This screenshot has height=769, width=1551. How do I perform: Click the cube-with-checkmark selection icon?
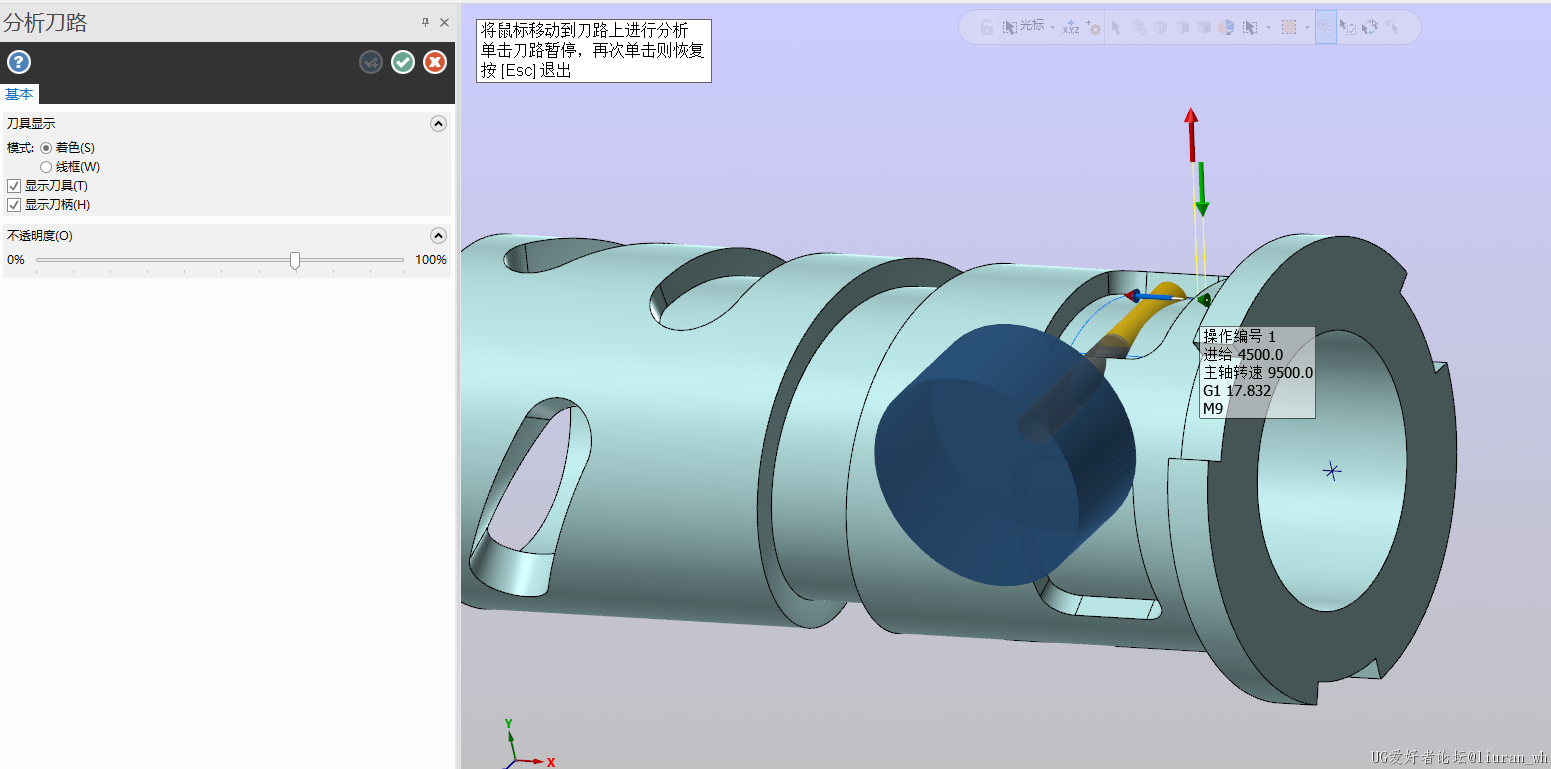[x=1138, y=27]
